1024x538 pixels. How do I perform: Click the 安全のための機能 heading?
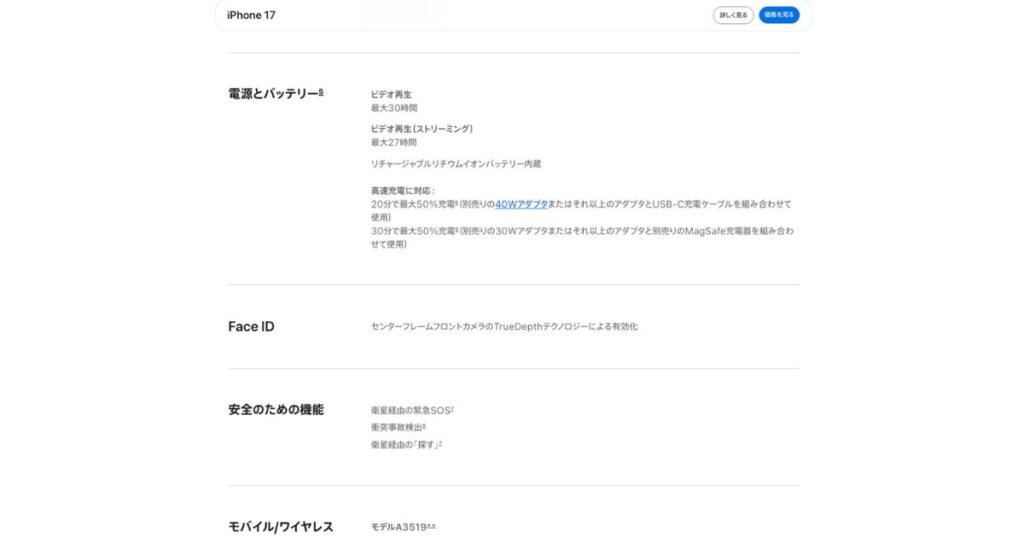pyautogui.click(x=276, y=410)
